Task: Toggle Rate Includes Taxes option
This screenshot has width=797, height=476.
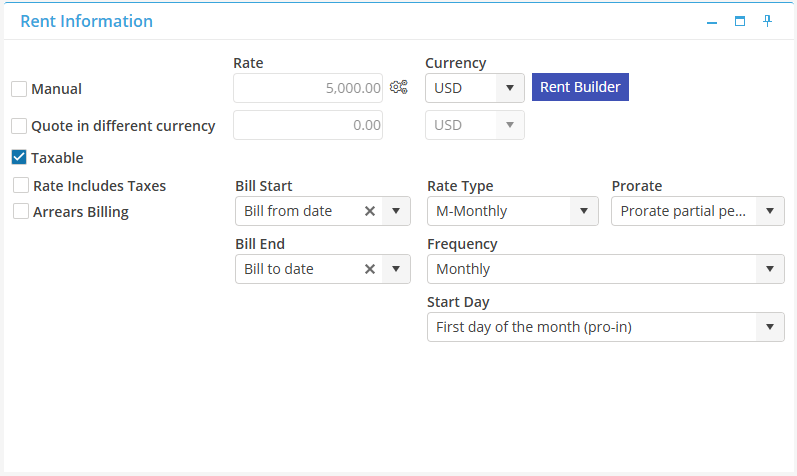Action: coord(21,185)
